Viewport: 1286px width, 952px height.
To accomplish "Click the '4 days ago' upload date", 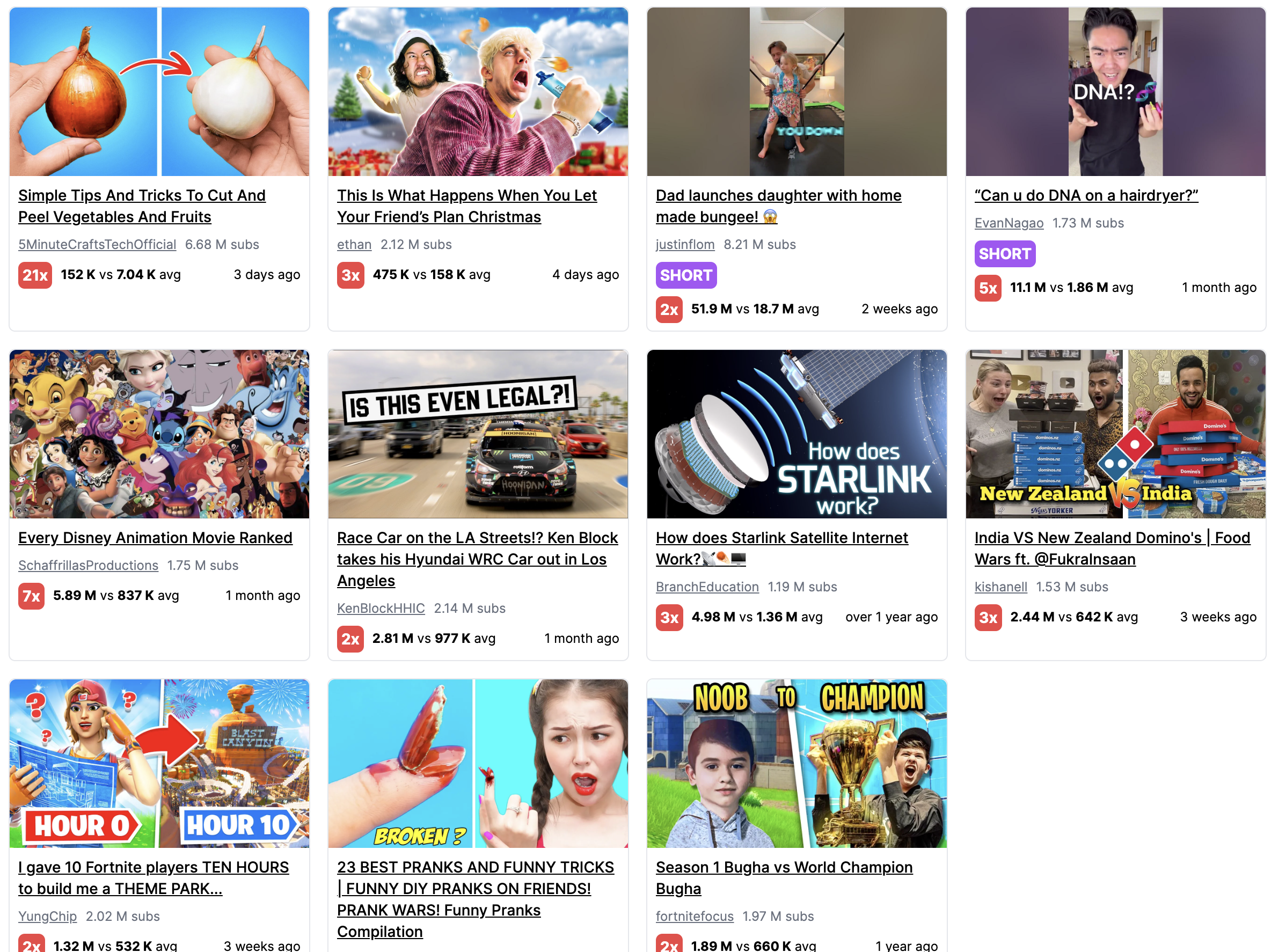I will 586,275.
